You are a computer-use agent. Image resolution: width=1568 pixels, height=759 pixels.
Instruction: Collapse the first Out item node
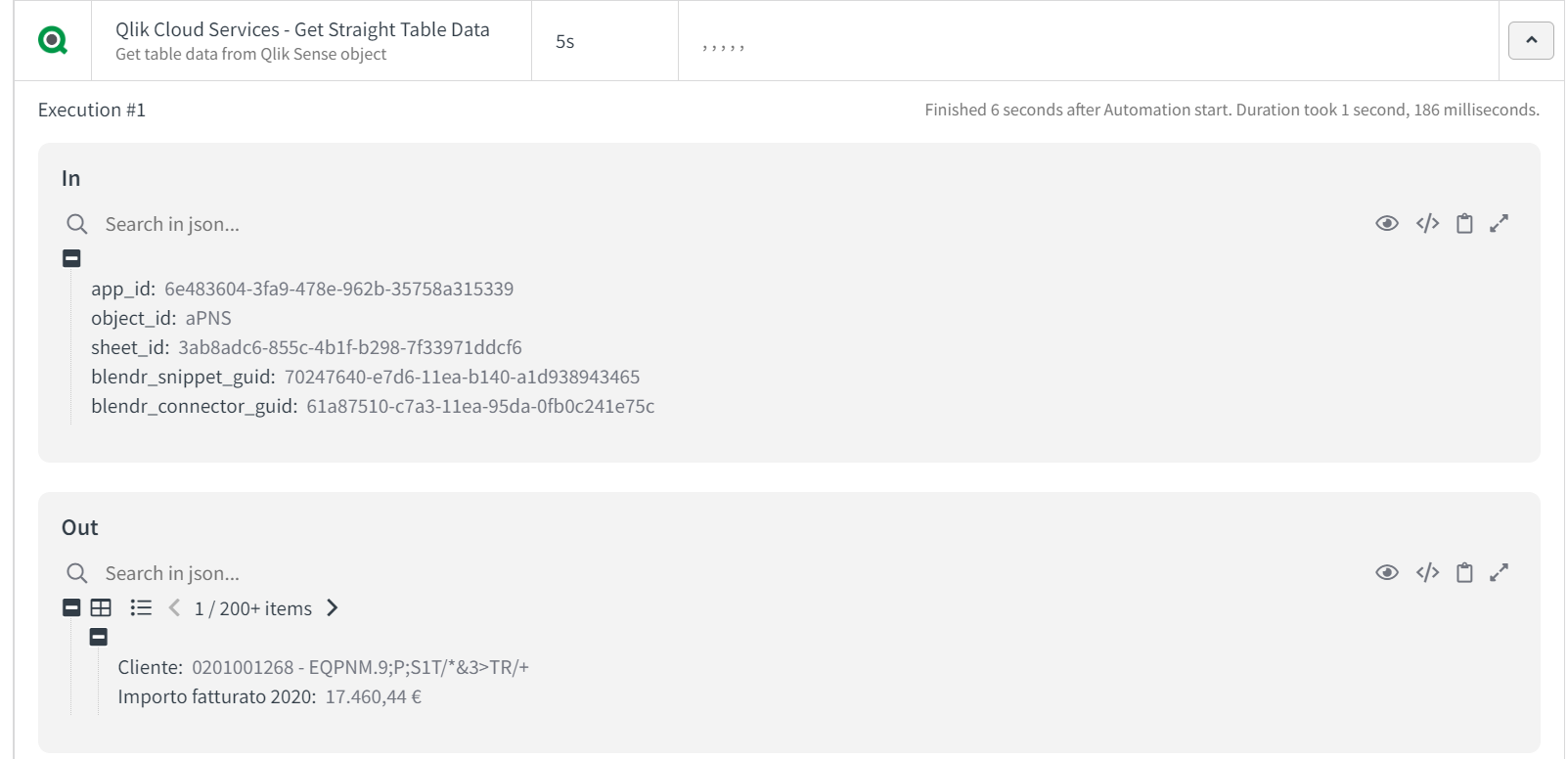click(99, 637)
